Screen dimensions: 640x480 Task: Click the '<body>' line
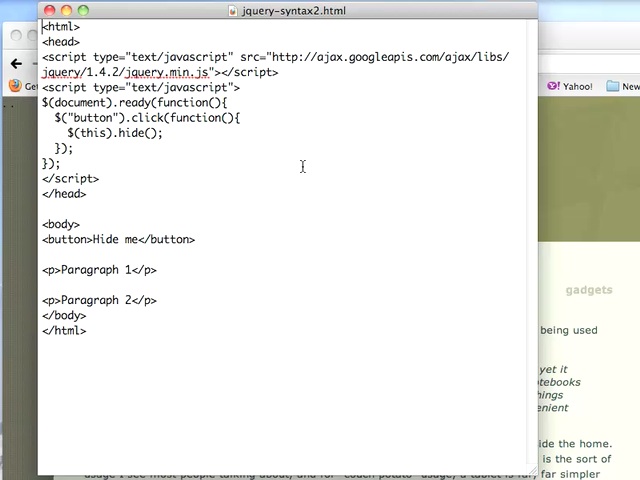pyautogui.click(x=61, y=224)
